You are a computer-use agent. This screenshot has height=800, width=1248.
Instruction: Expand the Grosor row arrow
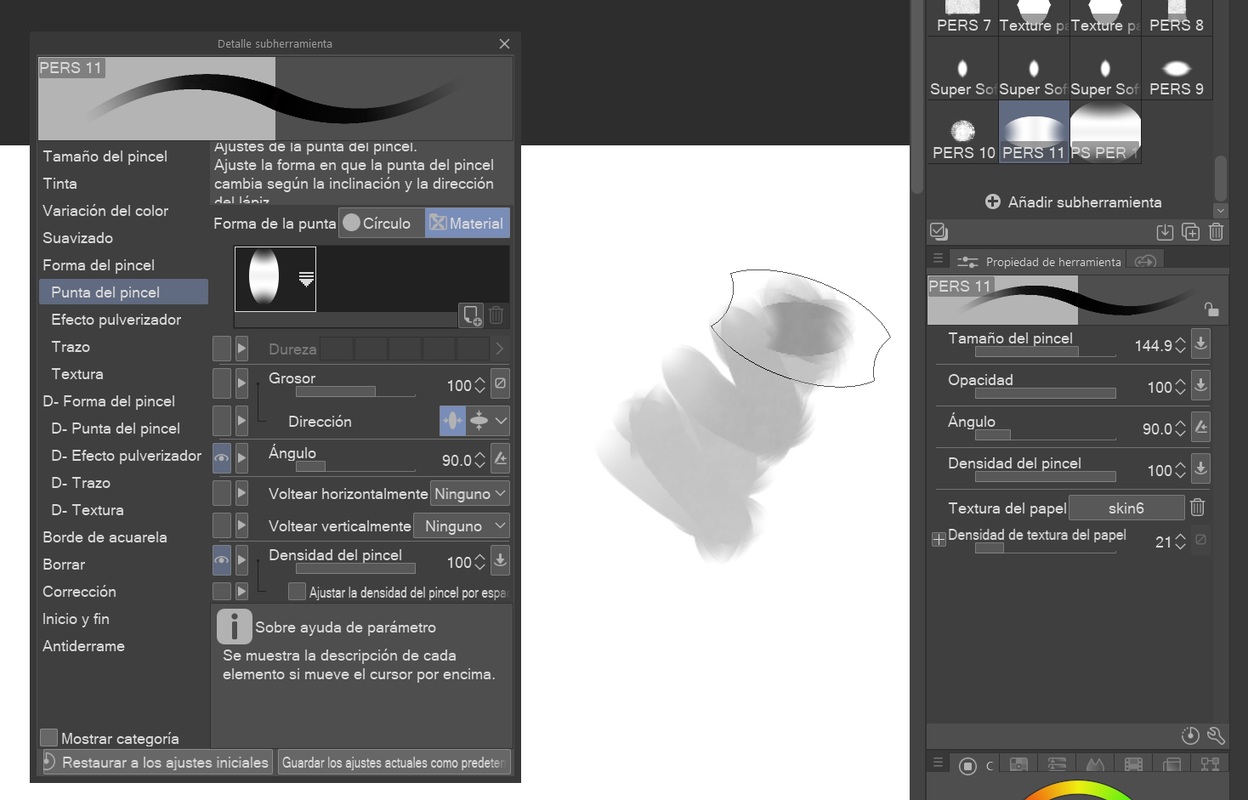[242, 385]
